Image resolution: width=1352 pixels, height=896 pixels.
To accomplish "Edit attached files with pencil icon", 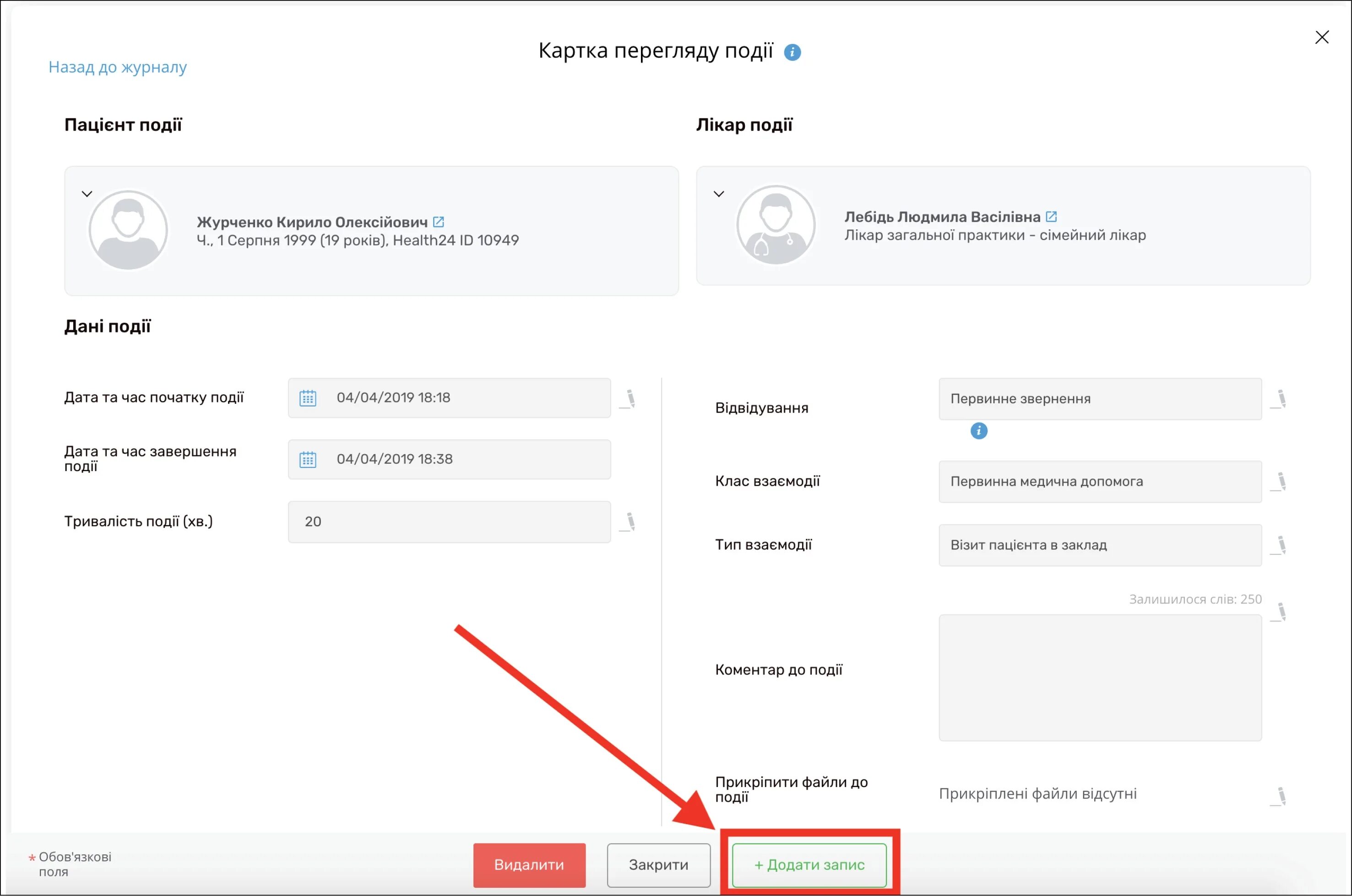I will point(1279,796).
